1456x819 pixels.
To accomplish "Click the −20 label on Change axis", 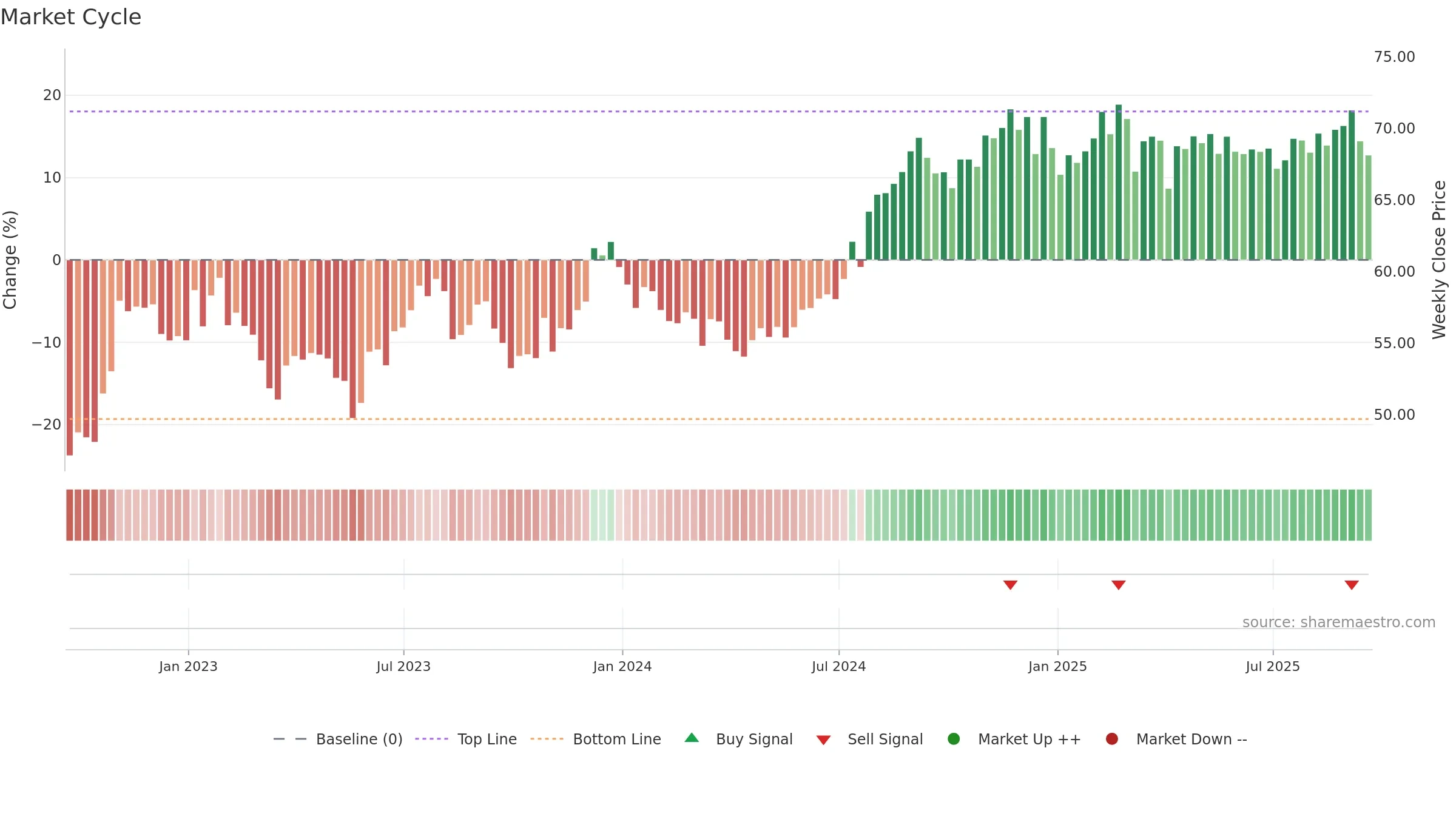I will [47, 424].
